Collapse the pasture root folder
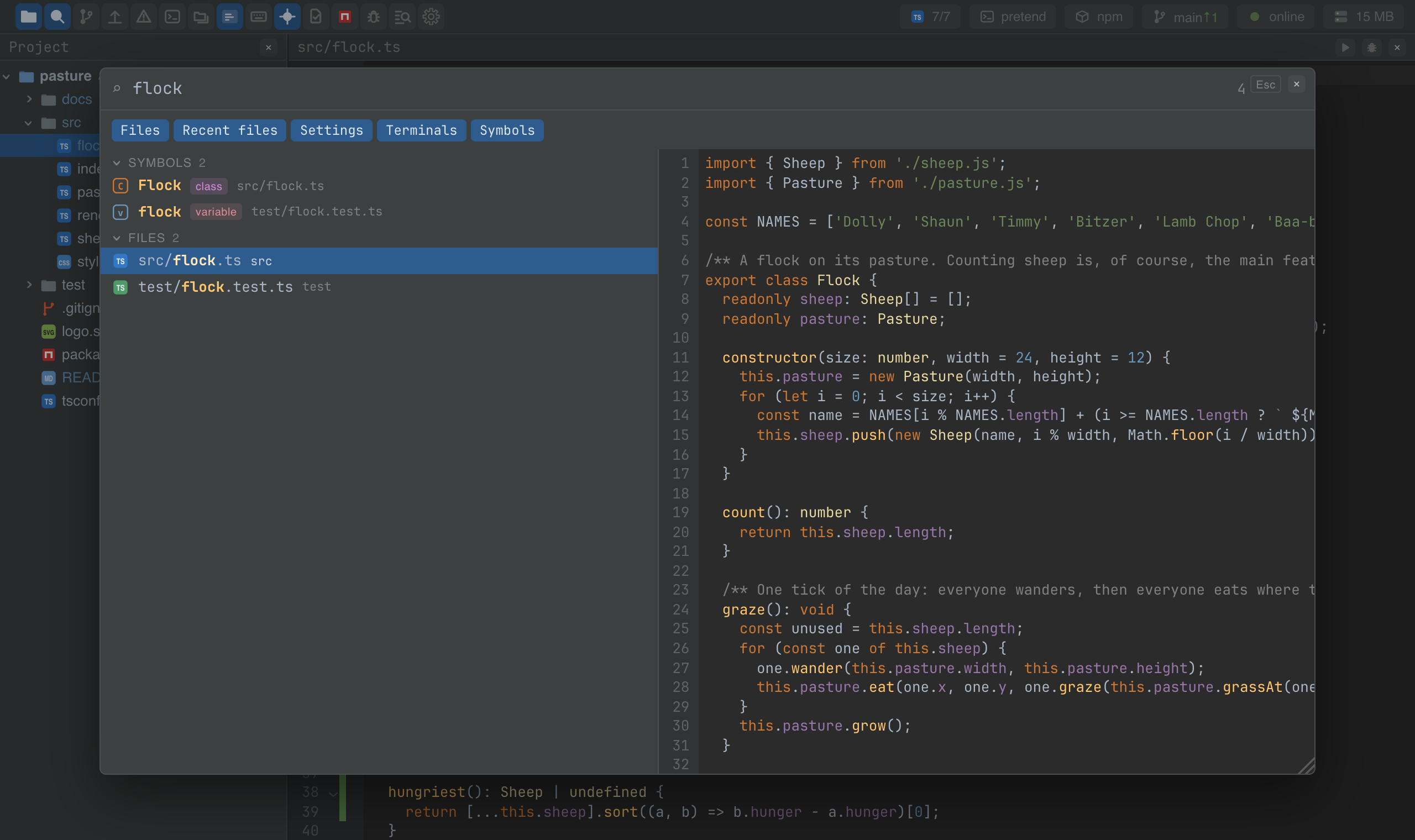1415x840 pixels. [x=7, y=76]
